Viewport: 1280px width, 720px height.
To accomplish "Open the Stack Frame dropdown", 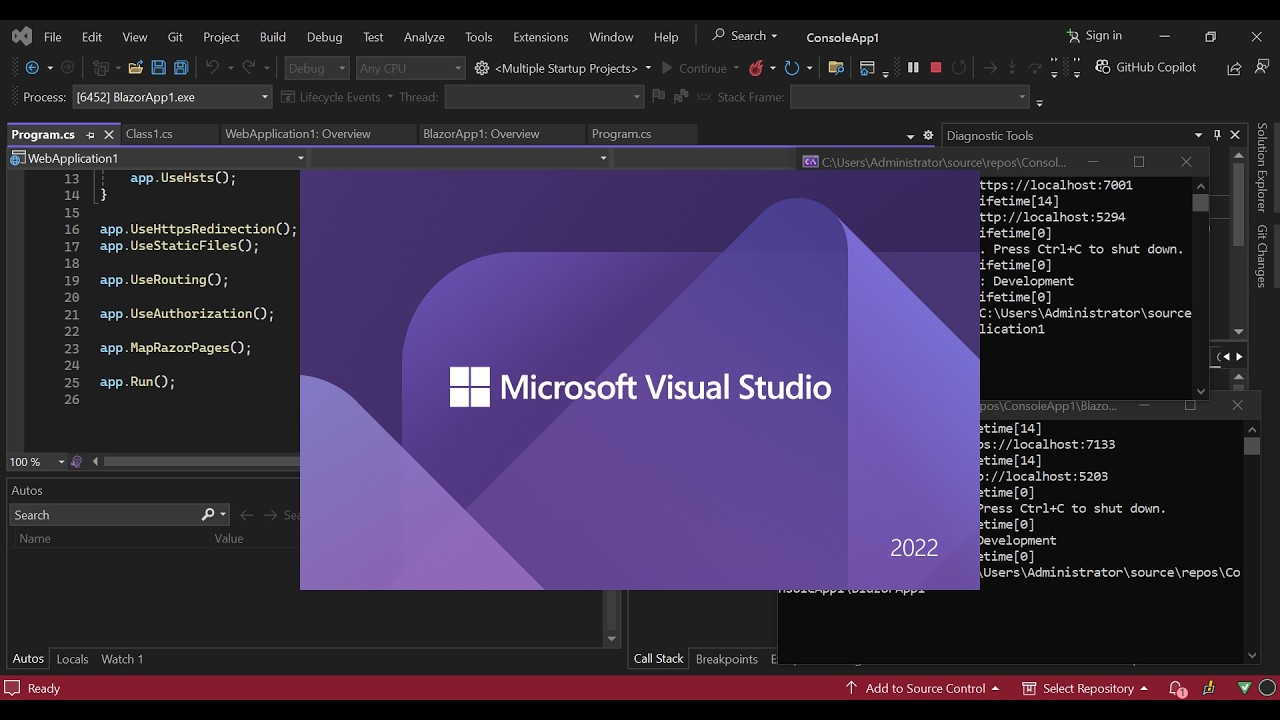I will pos(909,97).
